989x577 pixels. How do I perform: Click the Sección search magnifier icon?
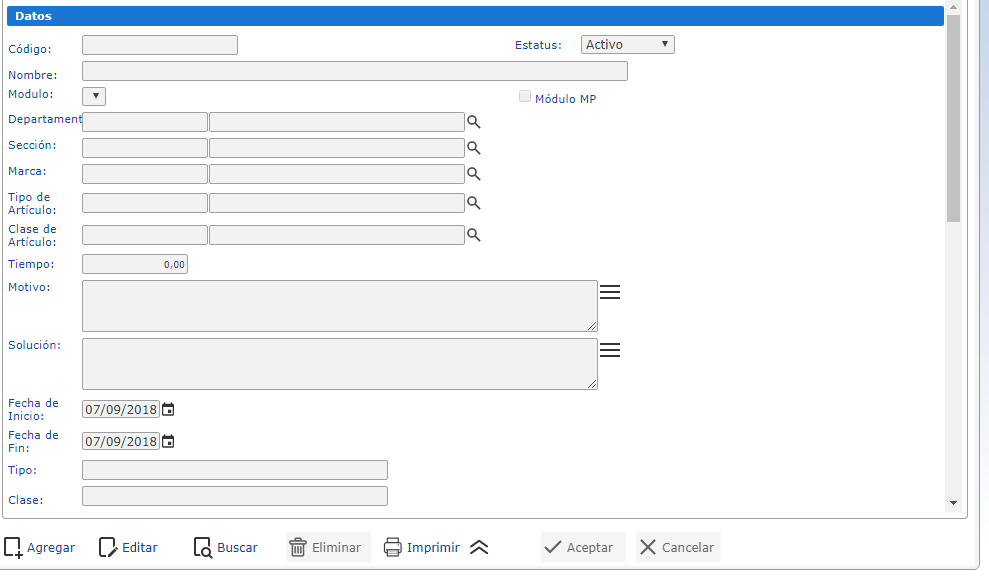[474, 148]
